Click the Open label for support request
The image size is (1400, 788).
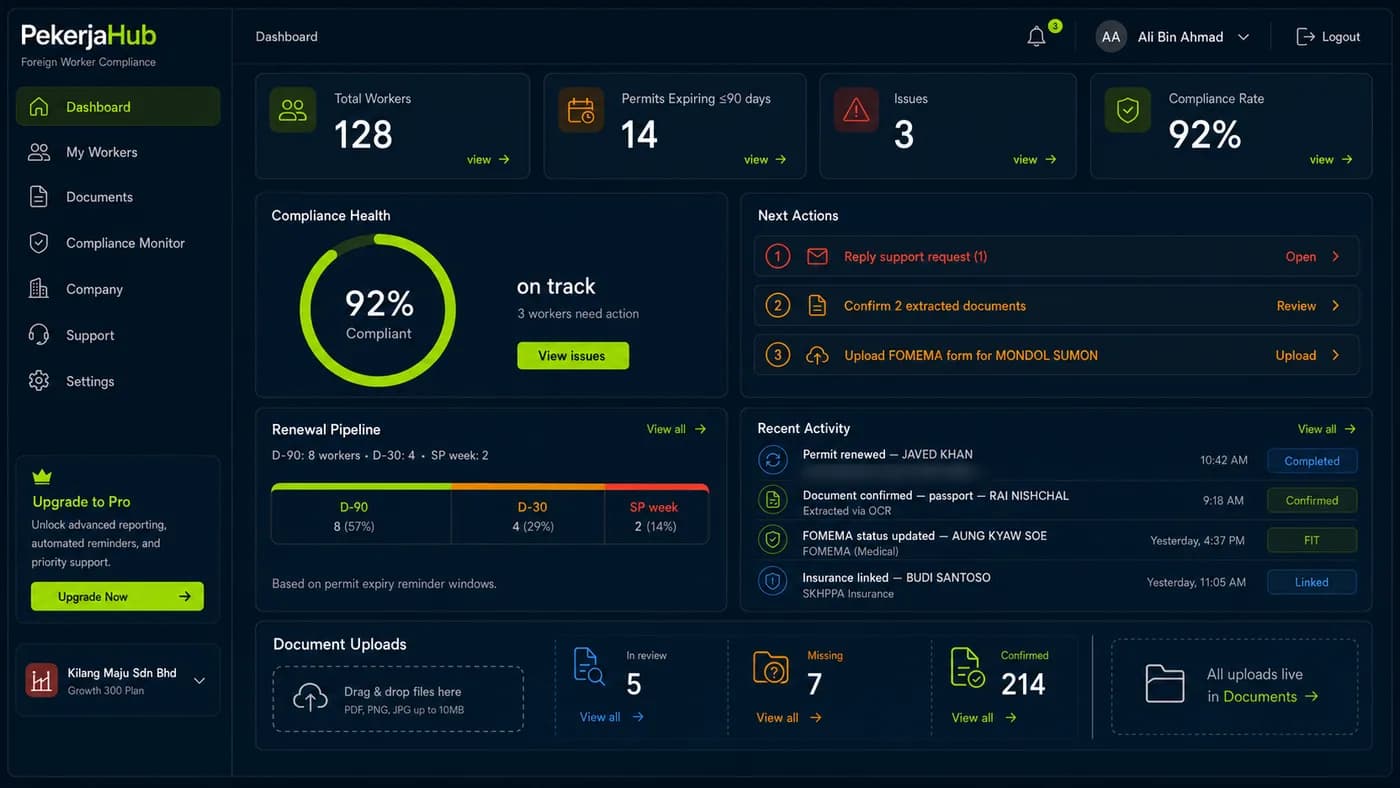click(1300, 257)
